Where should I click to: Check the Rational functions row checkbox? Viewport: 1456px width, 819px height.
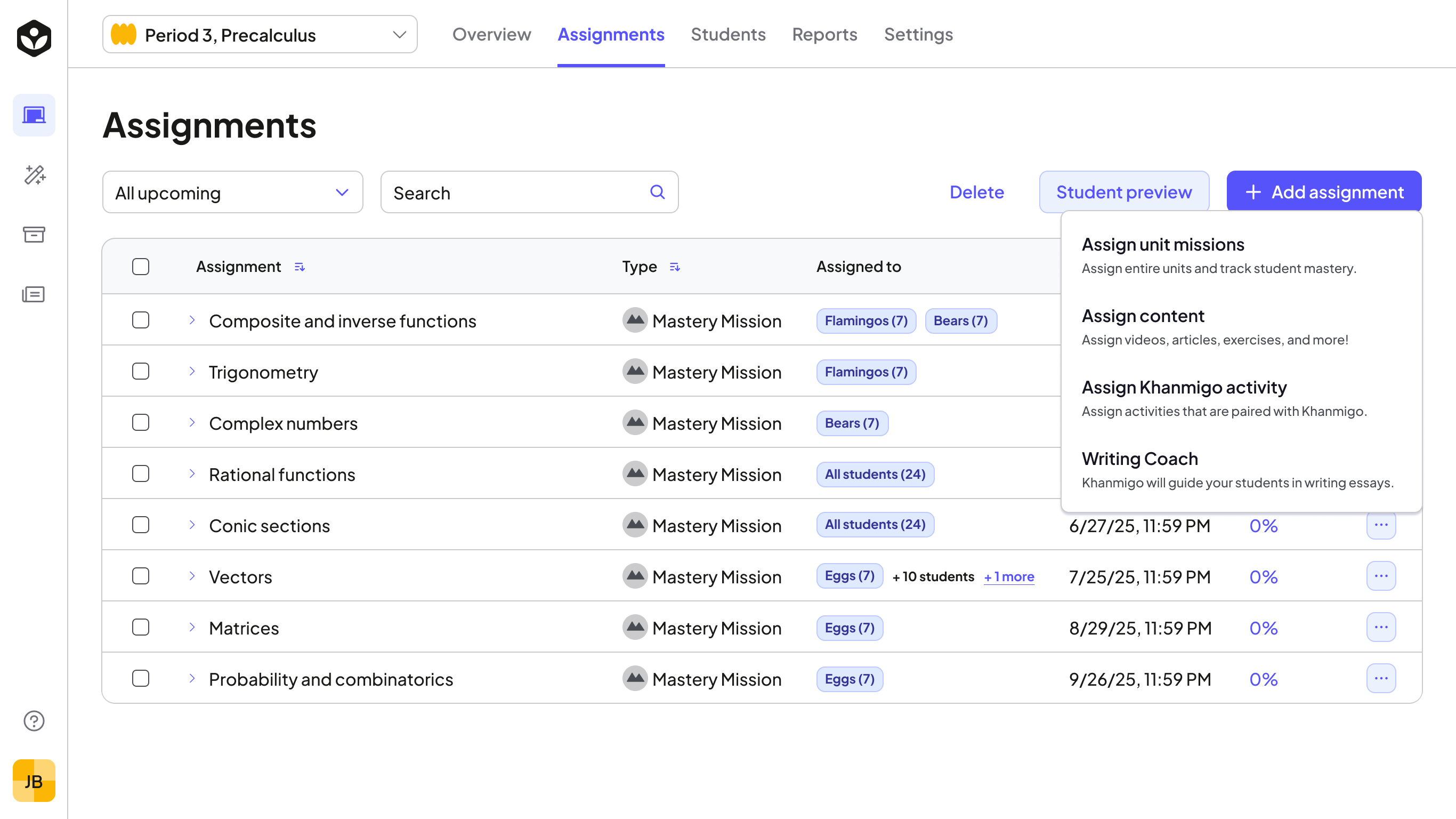[x=141, y=473]
